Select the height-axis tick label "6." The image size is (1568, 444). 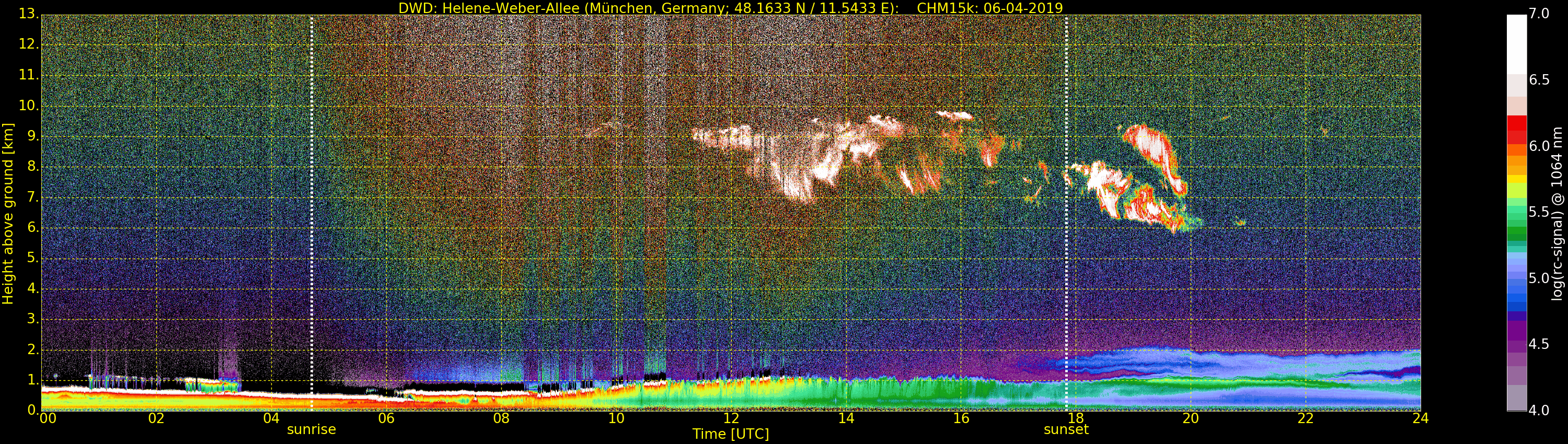[32, 227]
